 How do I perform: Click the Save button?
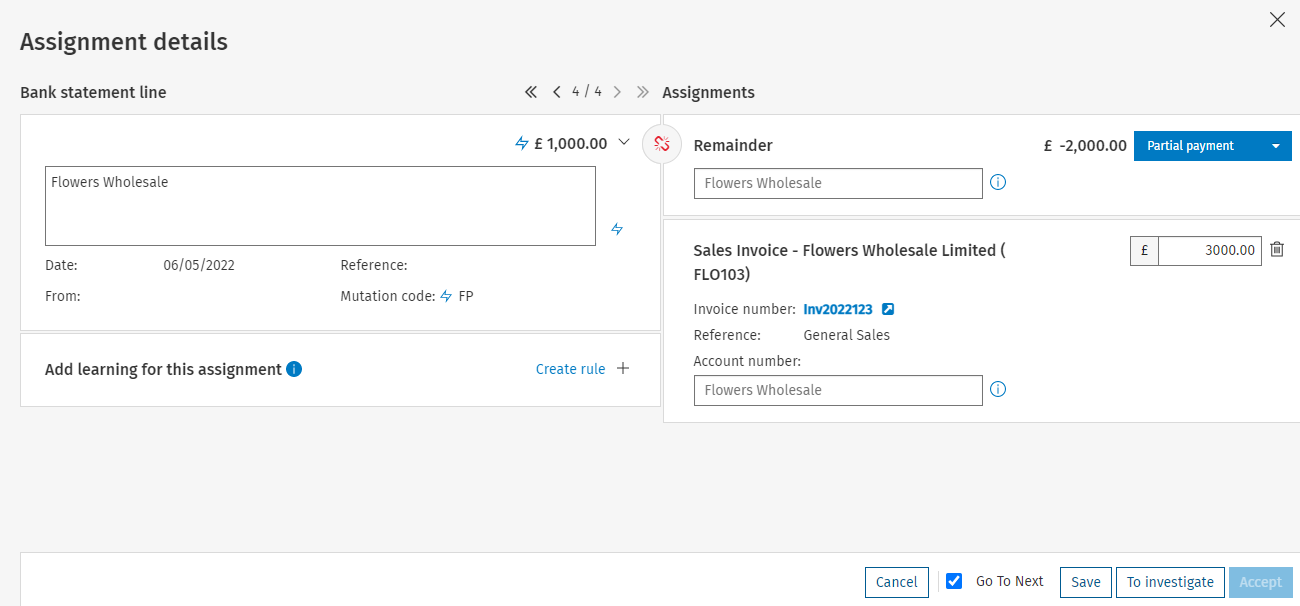(x=1086, y=582)
